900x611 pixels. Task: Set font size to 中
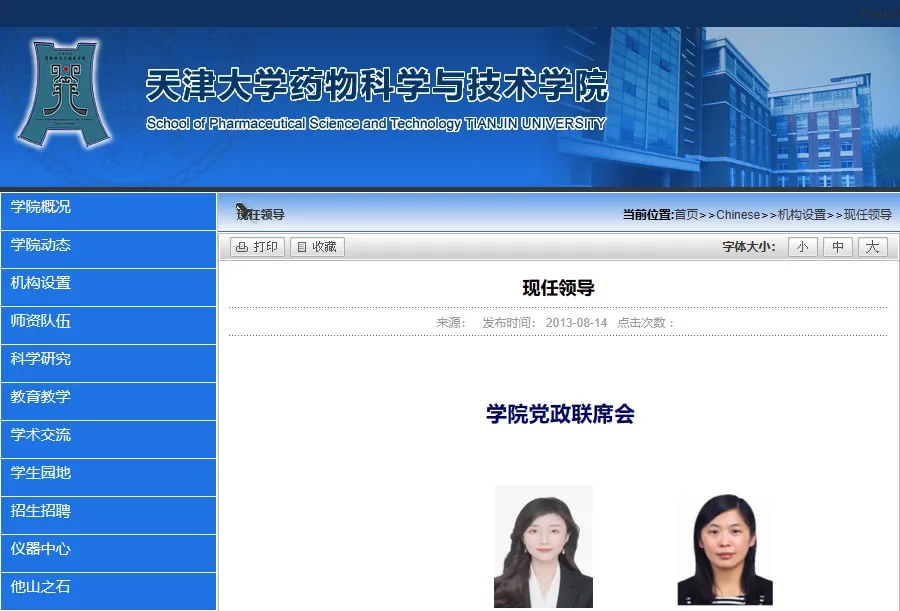[x=838, y=247]
